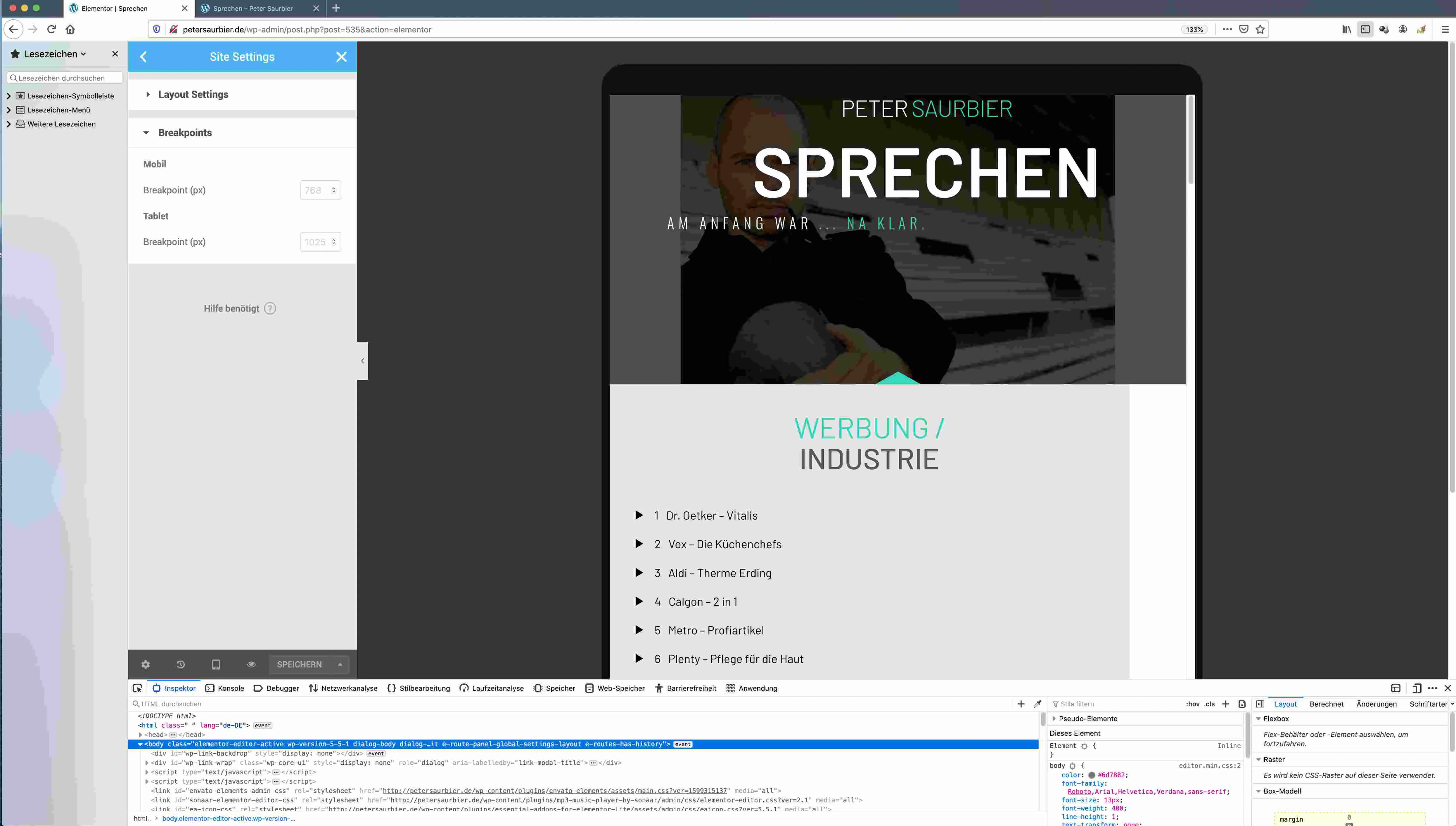Toggle the devtools sidebar pane button

(x=1260, y=704)
